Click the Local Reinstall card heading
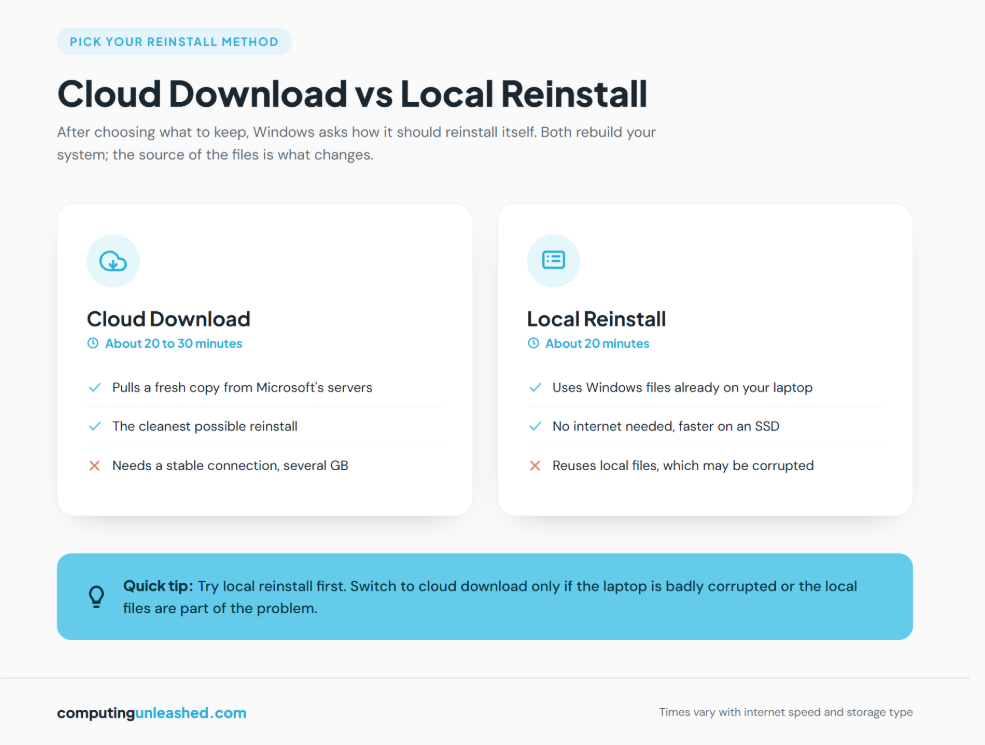The image size is (985, 745). (596, 319)
